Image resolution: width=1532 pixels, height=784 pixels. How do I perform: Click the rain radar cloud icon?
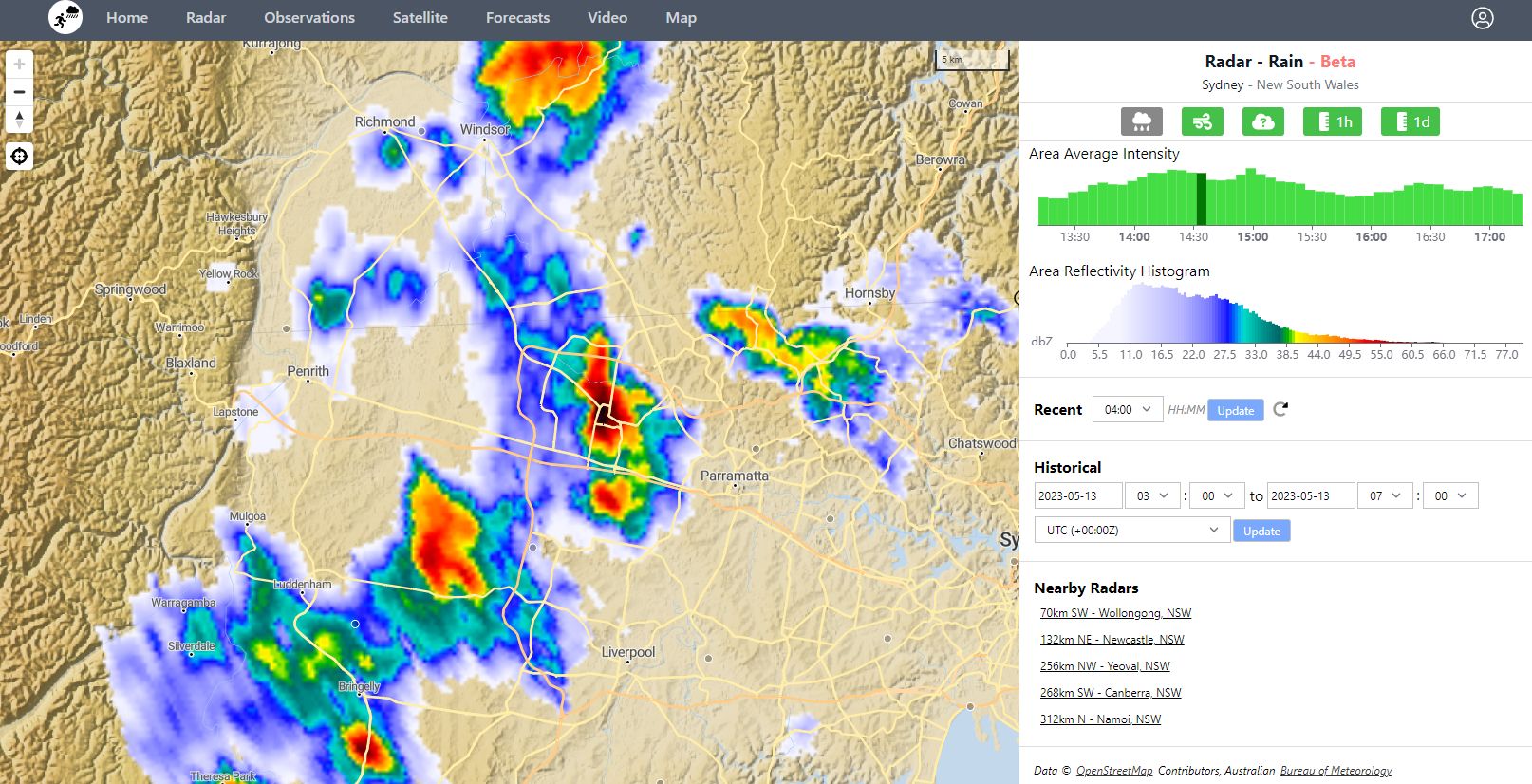(x=1141, y=121)
